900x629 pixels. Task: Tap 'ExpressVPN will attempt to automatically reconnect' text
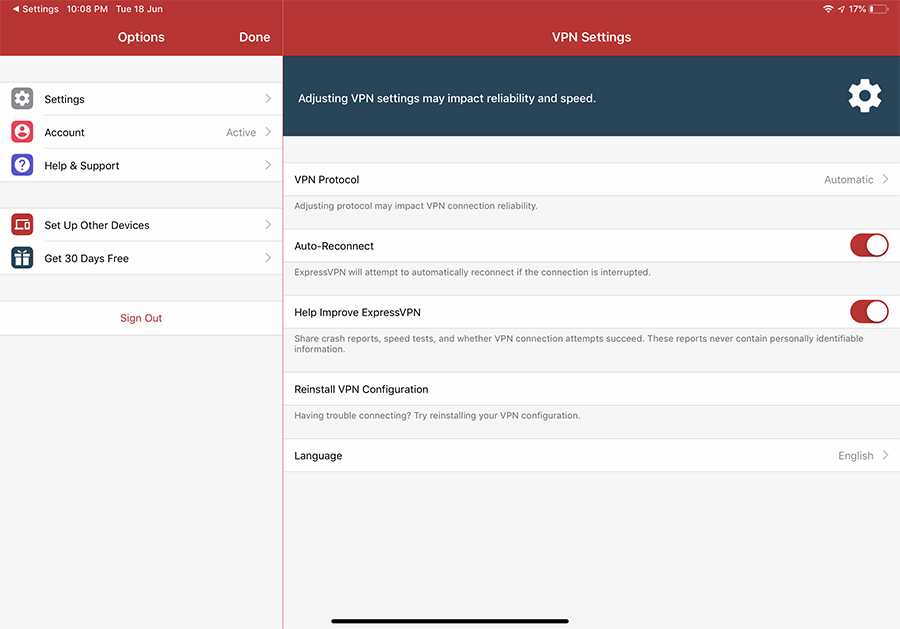472,273
